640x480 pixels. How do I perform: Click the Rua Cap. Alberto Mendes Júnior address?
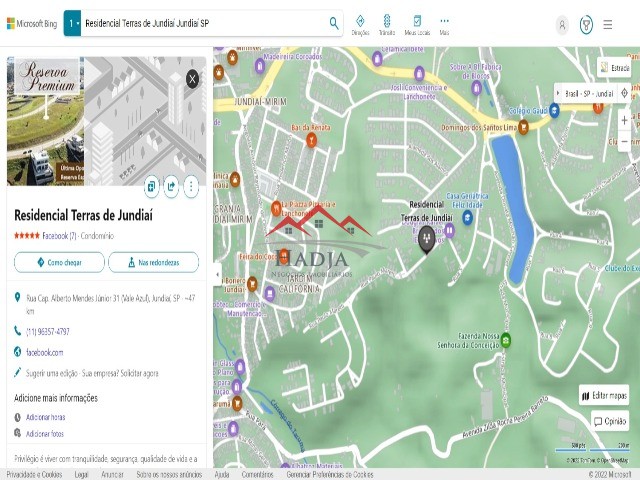110,304
